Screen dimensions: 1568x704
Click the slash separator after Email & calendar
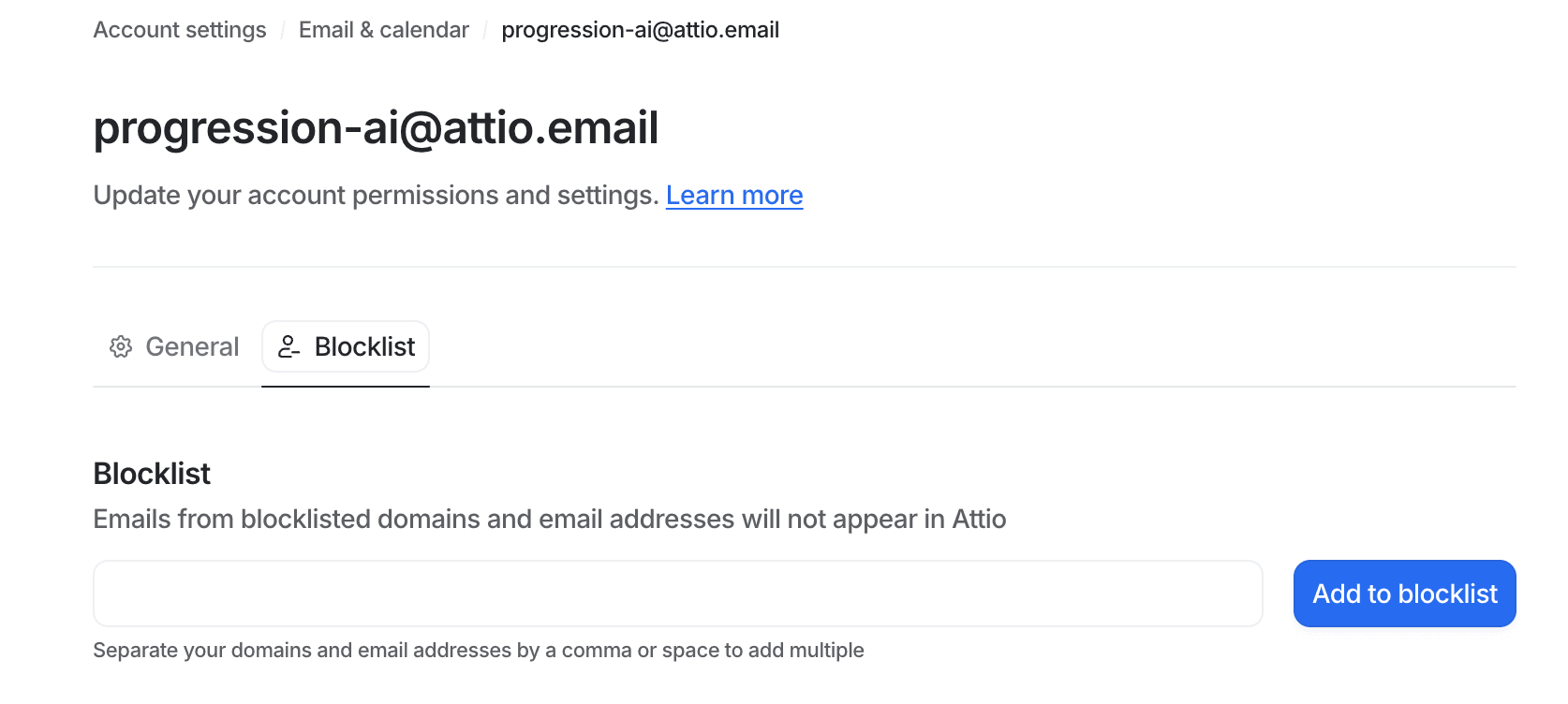point(485,31)
